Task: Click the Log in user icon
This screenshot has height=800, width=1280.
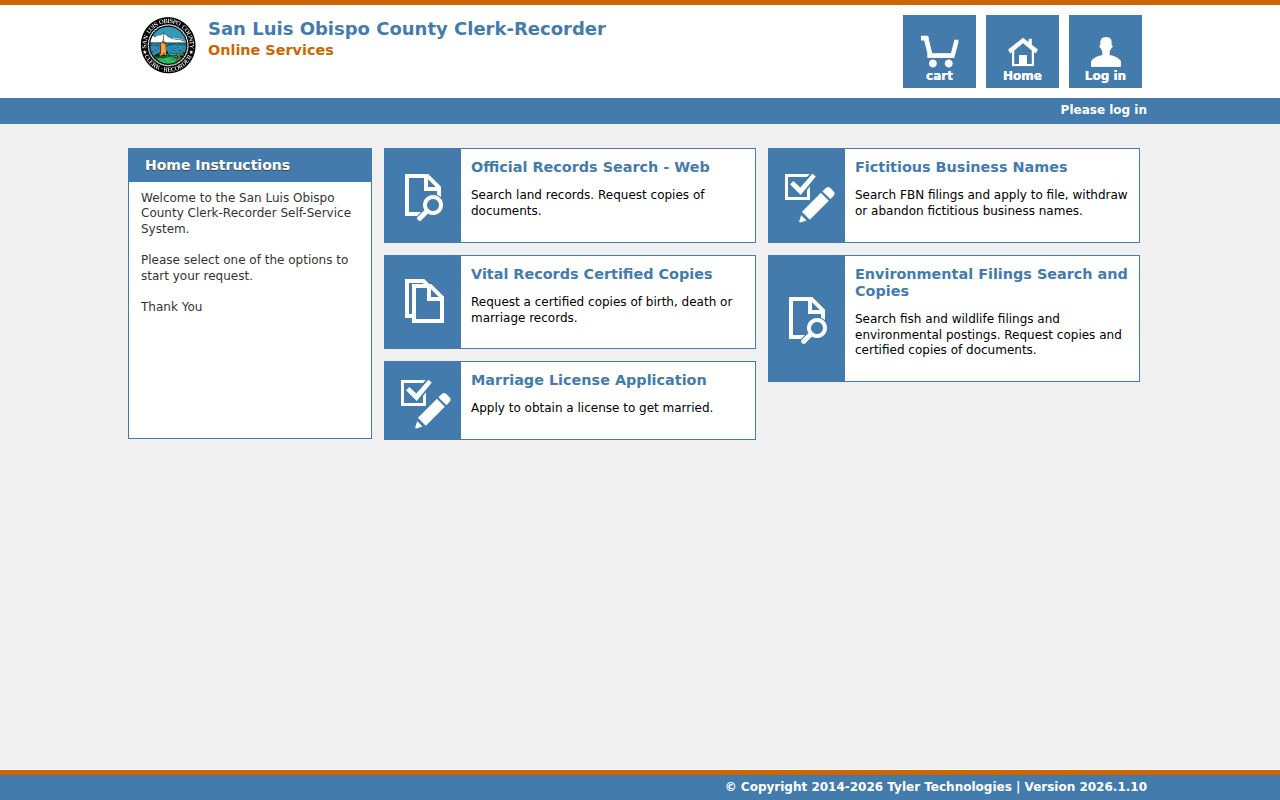Action: (1105, 51)
